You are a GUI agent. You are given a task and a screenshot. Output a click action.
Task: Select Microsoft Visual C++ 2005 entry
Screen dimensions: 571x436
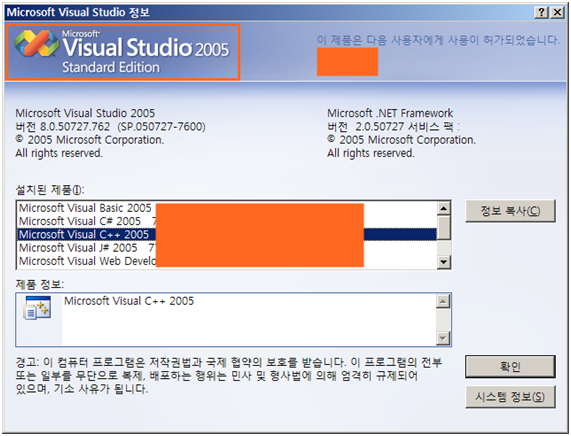point(227,234)
